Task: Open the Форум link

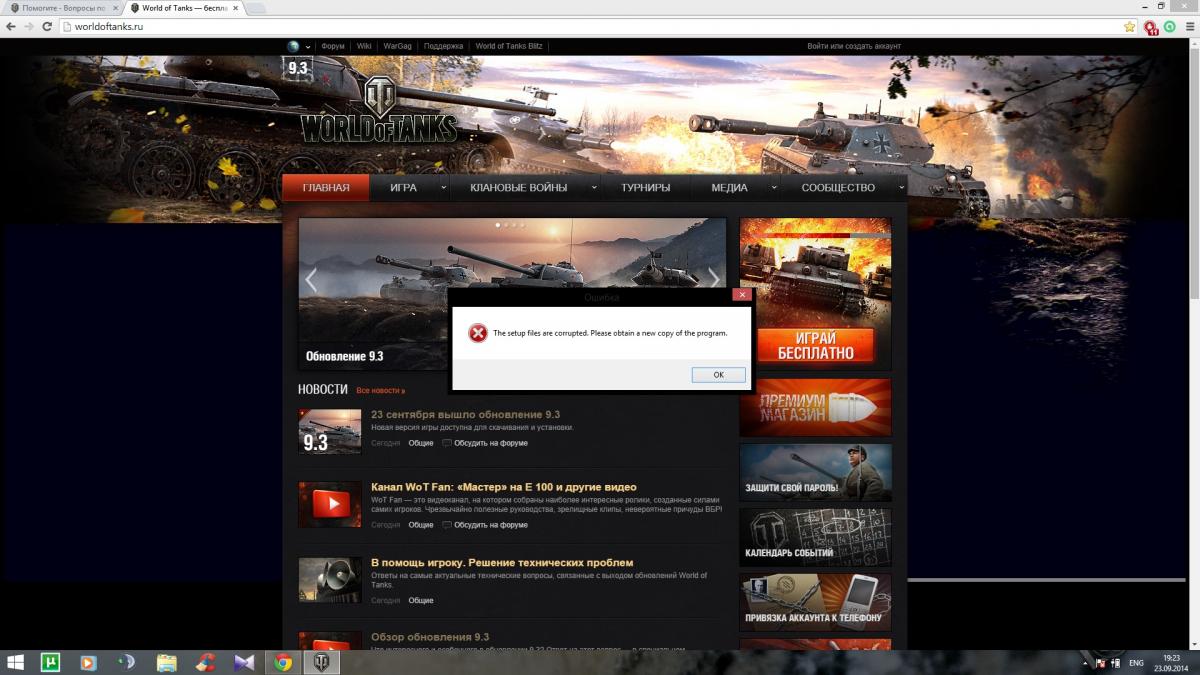Action: click(333, 46)
